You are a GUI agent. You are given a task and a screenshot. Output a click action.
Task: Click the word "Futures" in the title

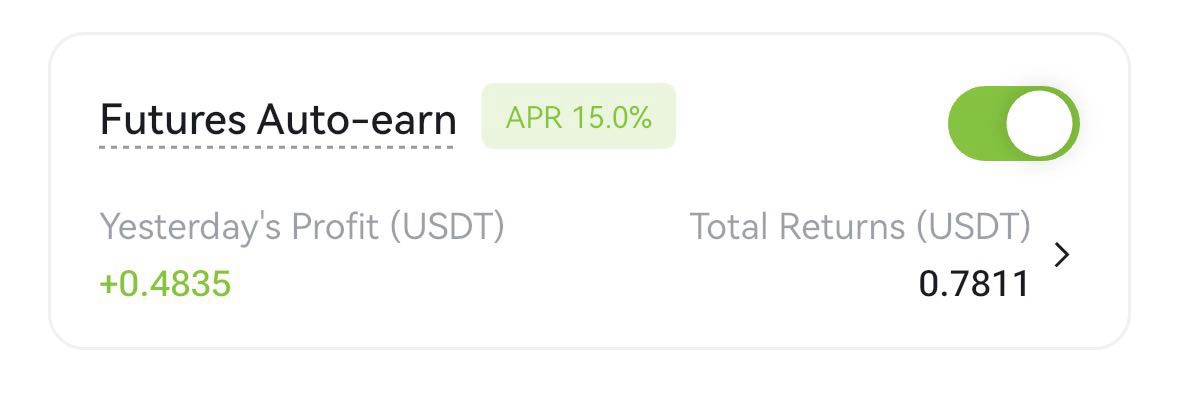(x=173, y=120)
